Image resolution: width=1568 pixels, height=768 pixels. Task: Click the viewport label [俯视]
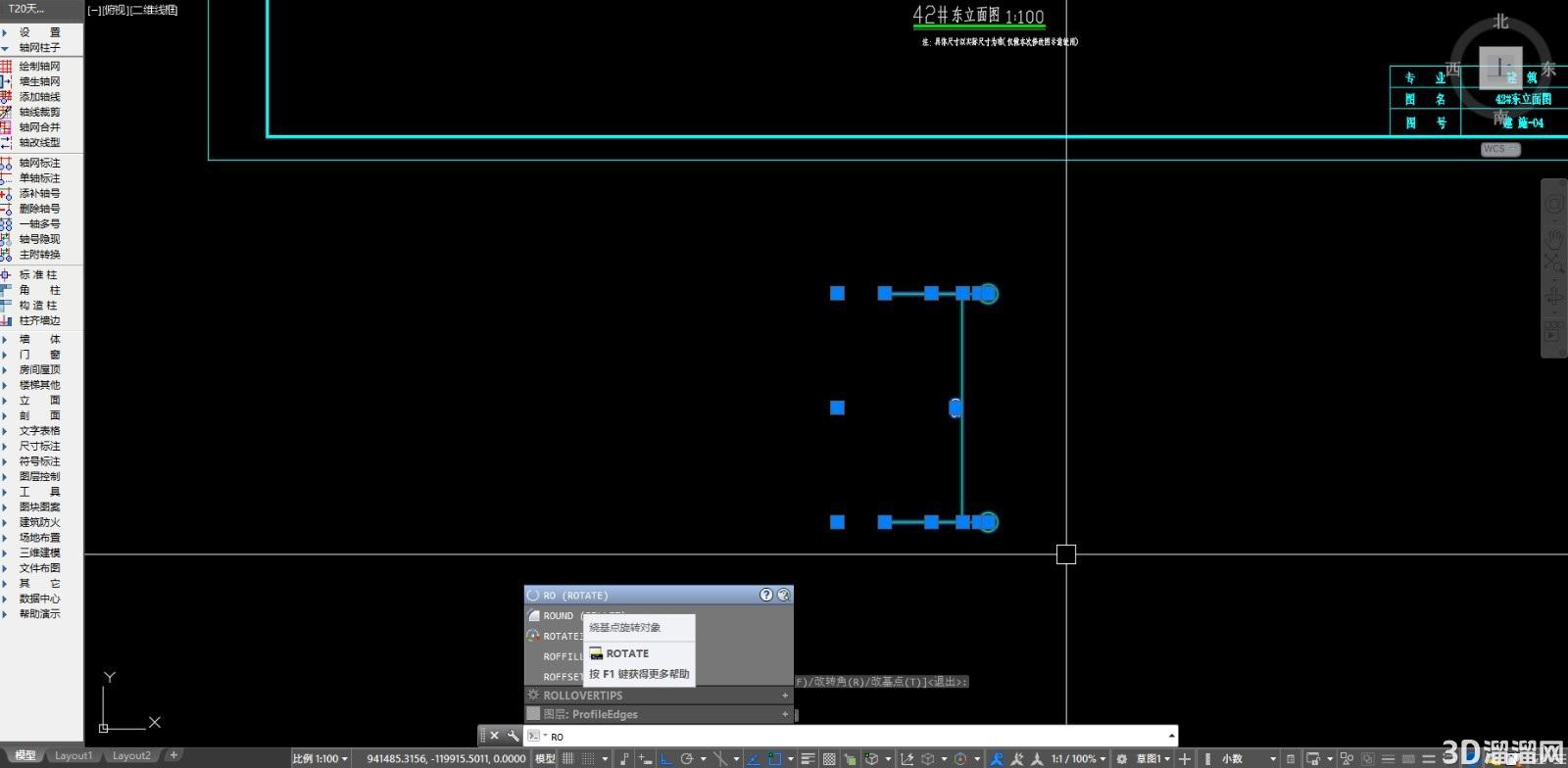tap(115, 10)
